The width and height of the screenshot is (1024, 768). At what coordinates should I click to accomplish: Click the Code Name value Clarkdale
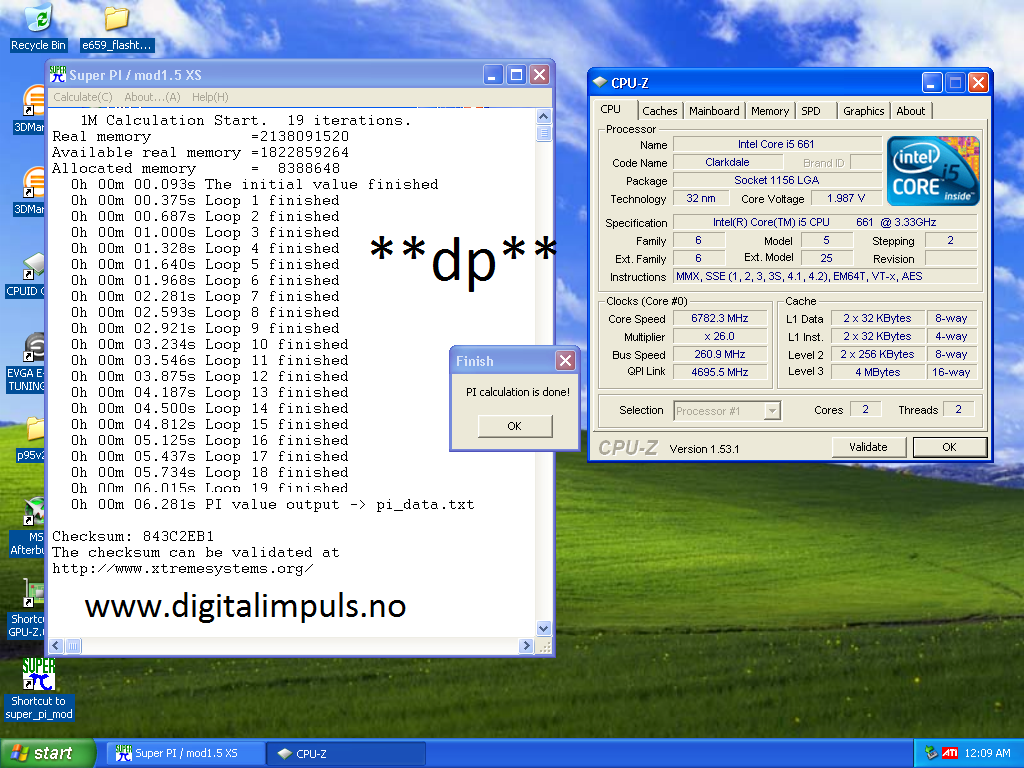tap(728, 162)
